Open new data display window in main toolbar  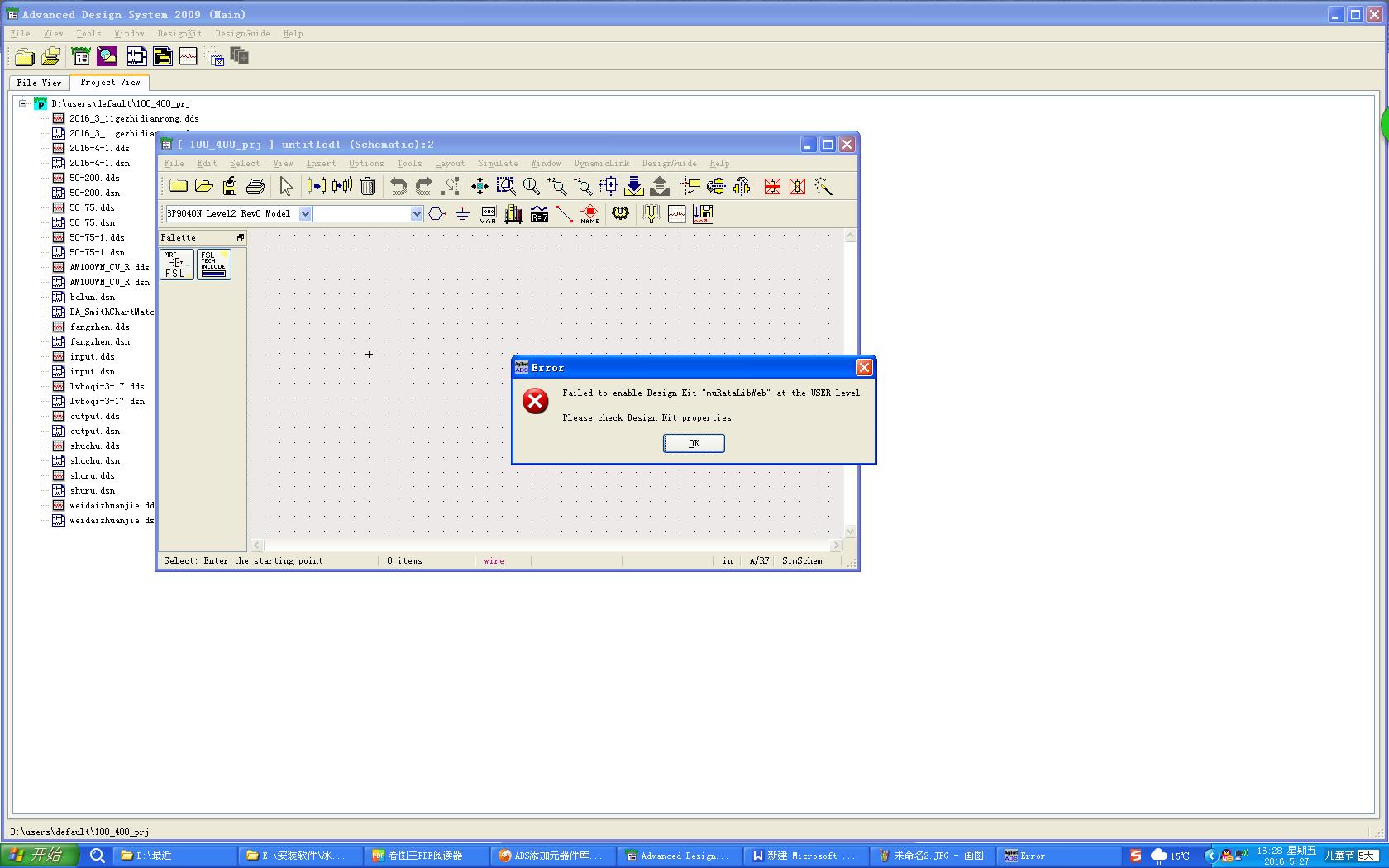click(188, 56)
